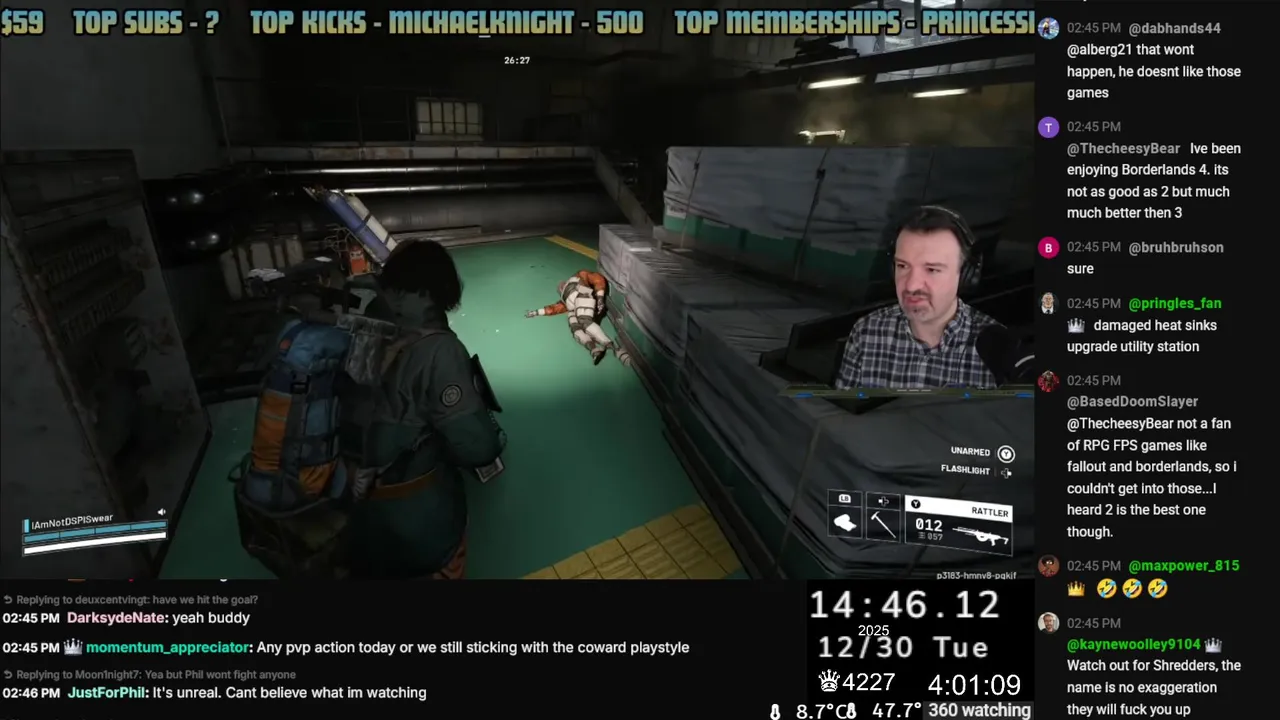Click the thermometer icon beside 47.7°
This screenshot has width=1280, height=720.
851,712
